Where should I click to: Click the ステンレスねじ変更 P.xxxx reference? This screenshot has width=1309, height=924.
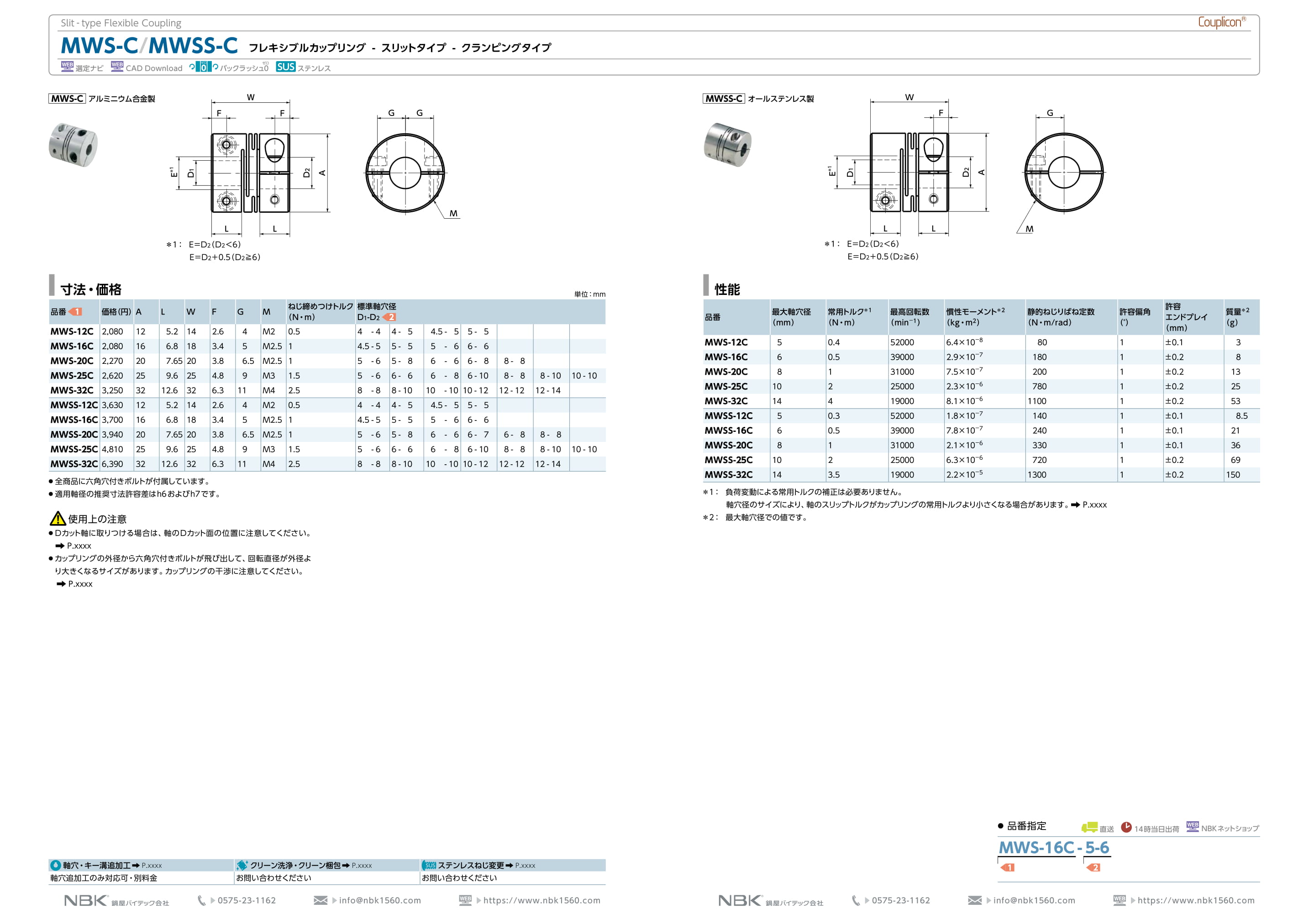[x=525, y=865]
